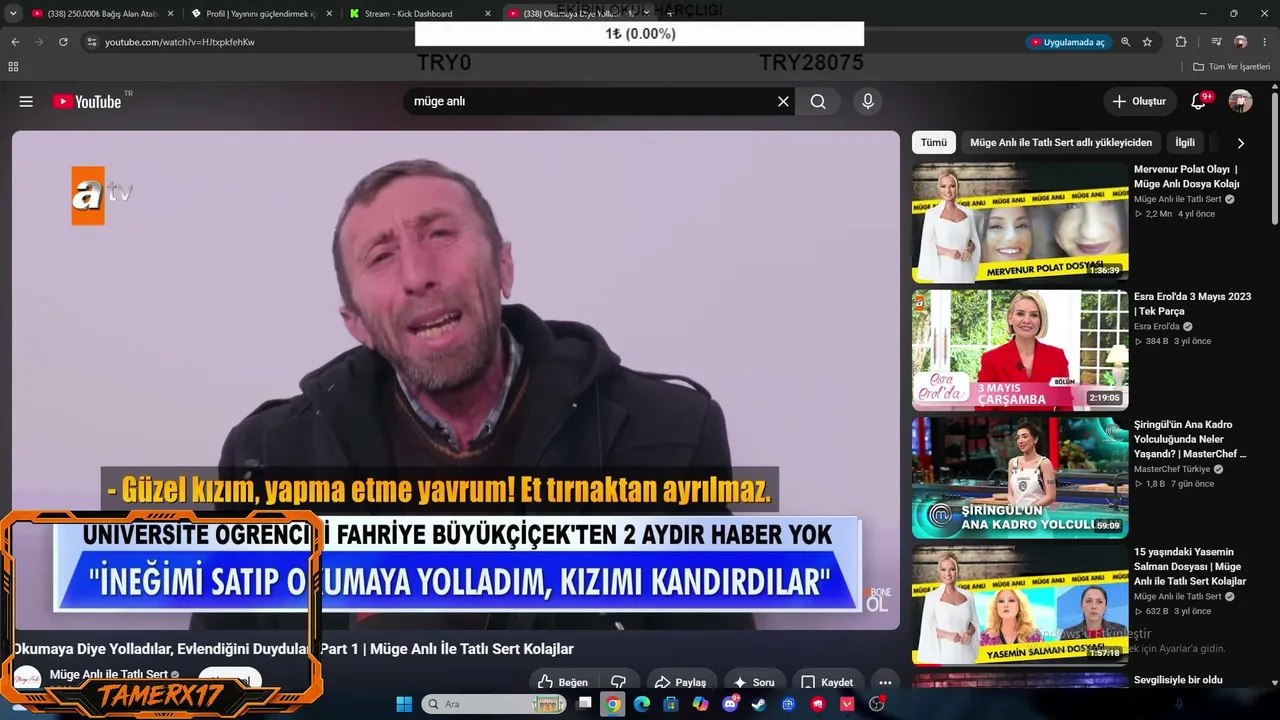
Task: Open the Mervenur Polat Dosyası video thumbnail
Action: tap(1020, 223)
